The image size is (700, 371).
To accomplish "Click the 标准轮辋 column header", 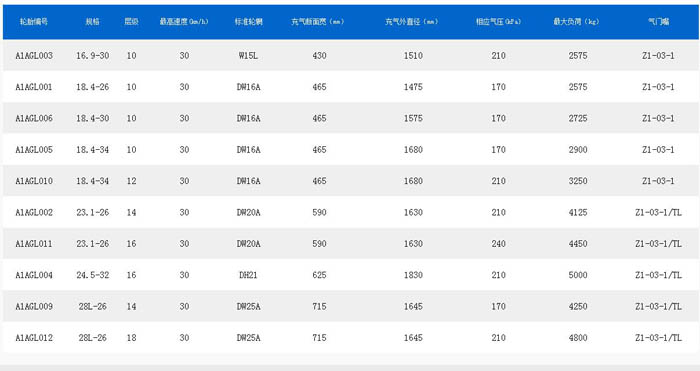I will click(249, 21).
